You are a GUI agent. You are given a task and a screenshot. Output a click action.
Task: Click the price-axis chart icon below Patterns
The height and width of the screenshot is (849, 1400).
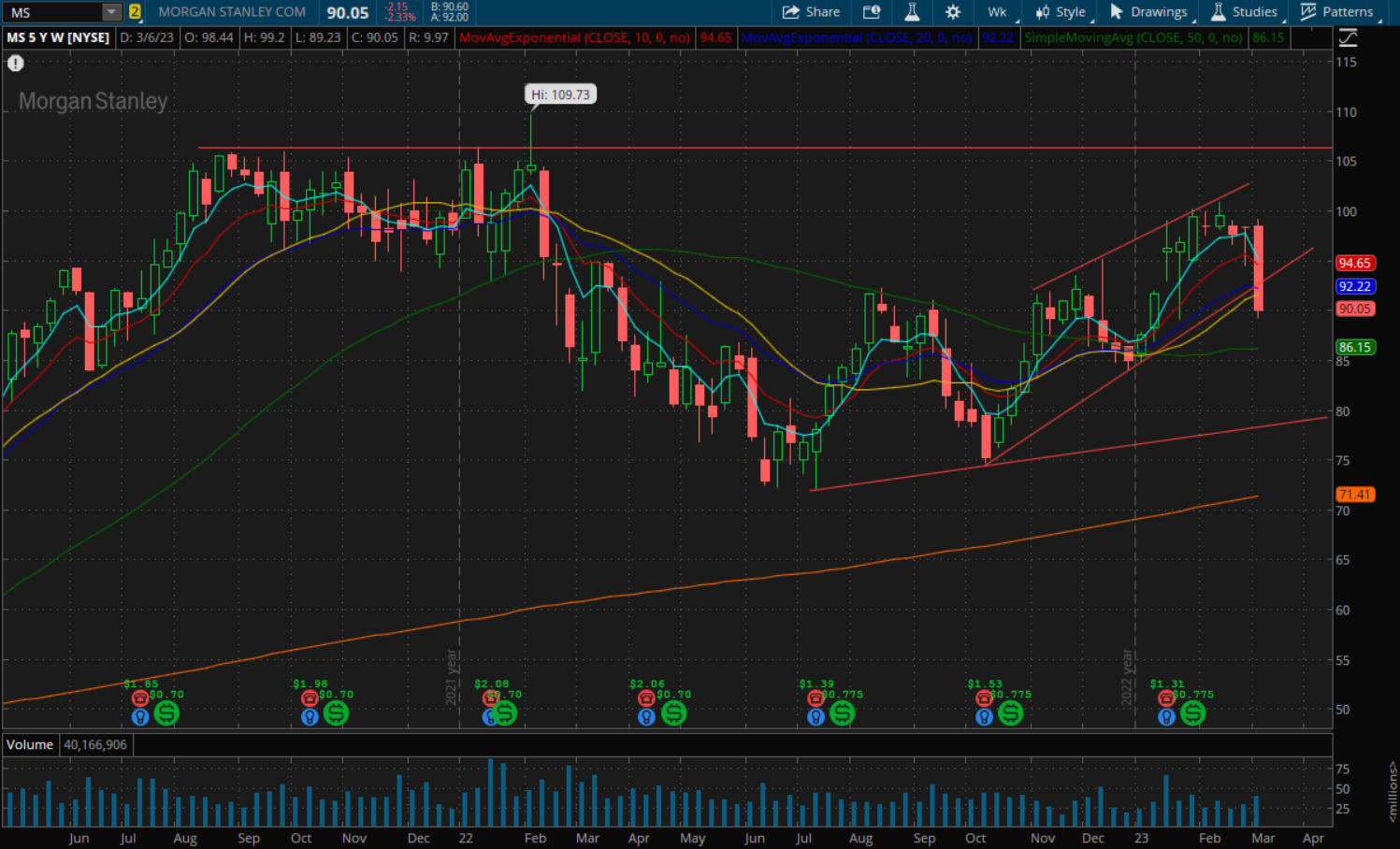(x=1348, y=38)
